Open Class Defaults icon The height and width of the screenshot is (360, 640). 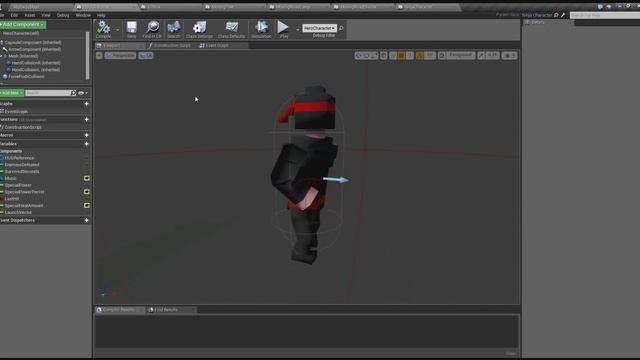pos(231,29)
